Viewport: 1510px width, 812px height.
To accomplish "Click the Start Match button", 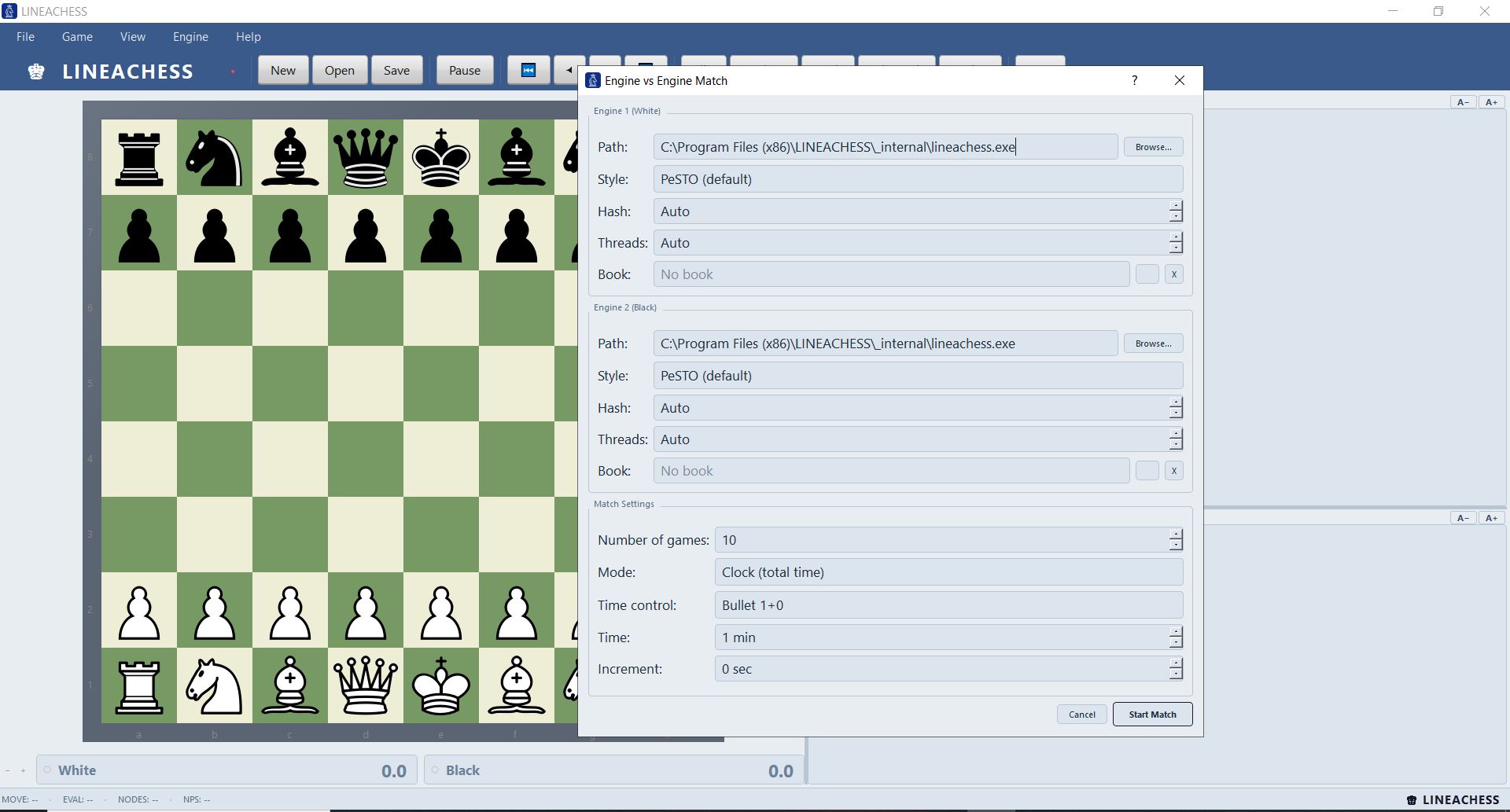I will [x=1151, y=714].
